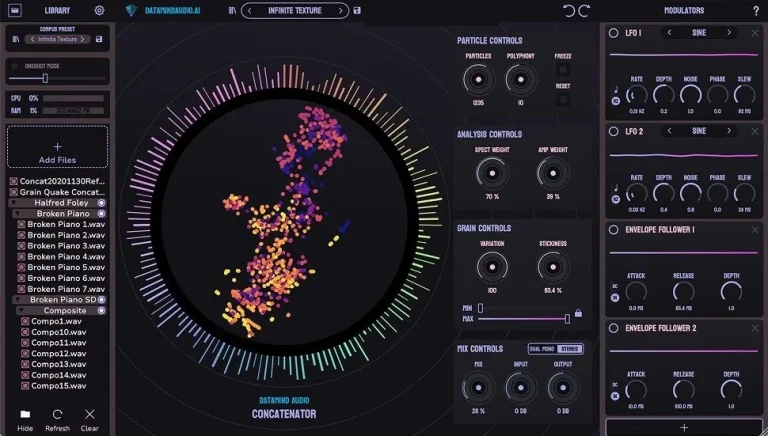Toggle the Composite folder's active dot
Image resolution: width=768 pixels, height=436 pixels.
click(x=101, y=311)
